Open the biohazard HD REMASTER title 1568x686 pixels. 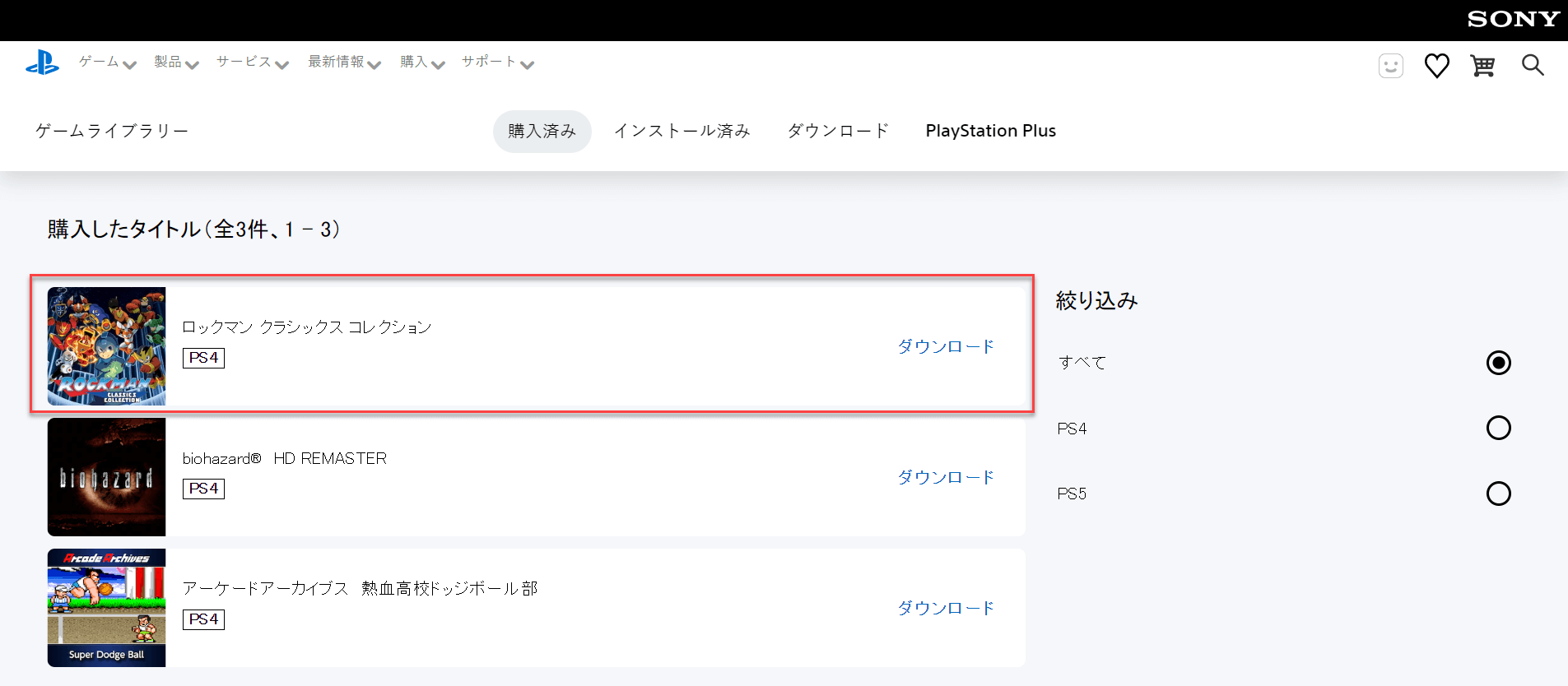(x=285, y=458)
